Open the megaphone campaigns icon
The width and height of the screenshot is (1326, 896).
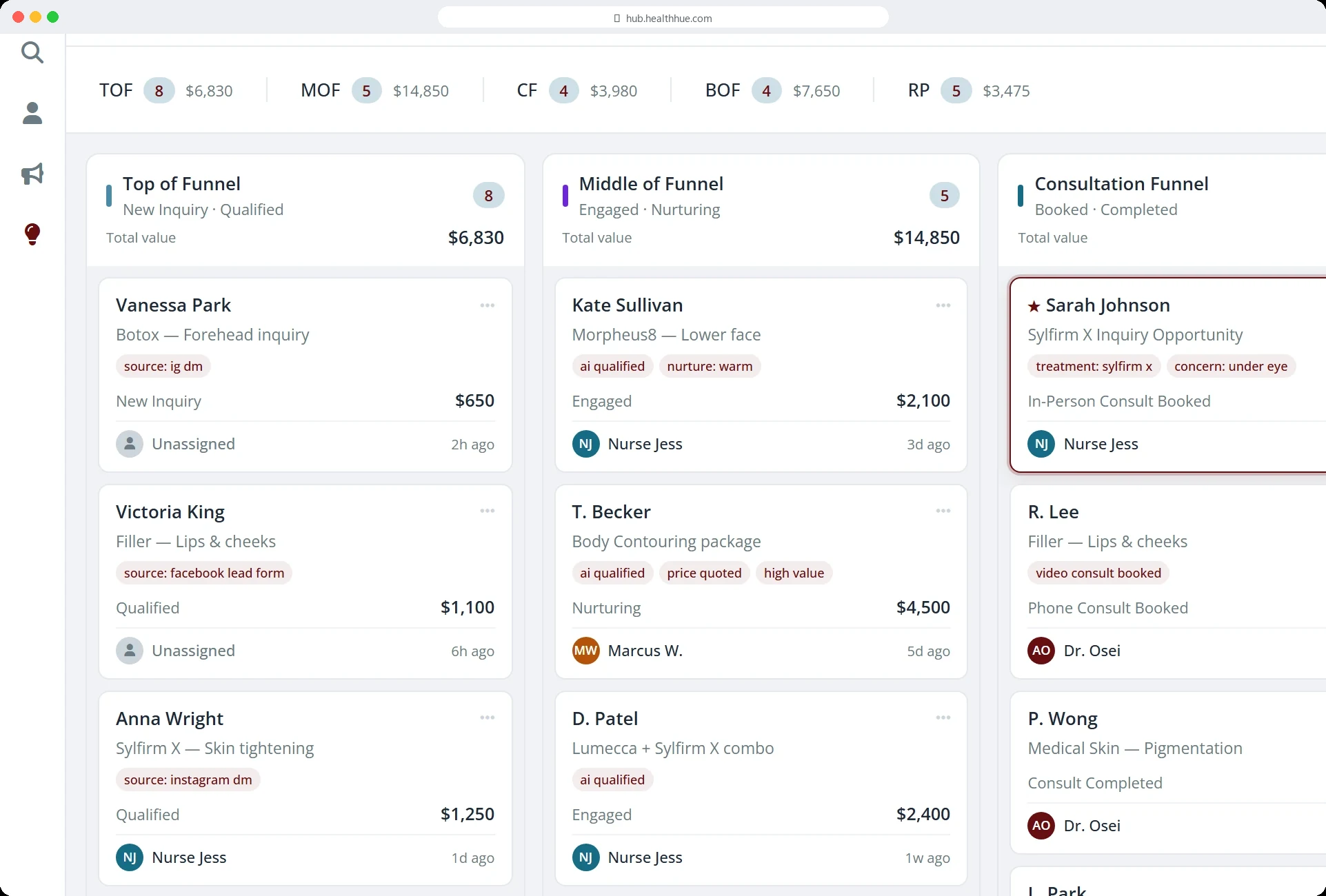click(32, 174)
